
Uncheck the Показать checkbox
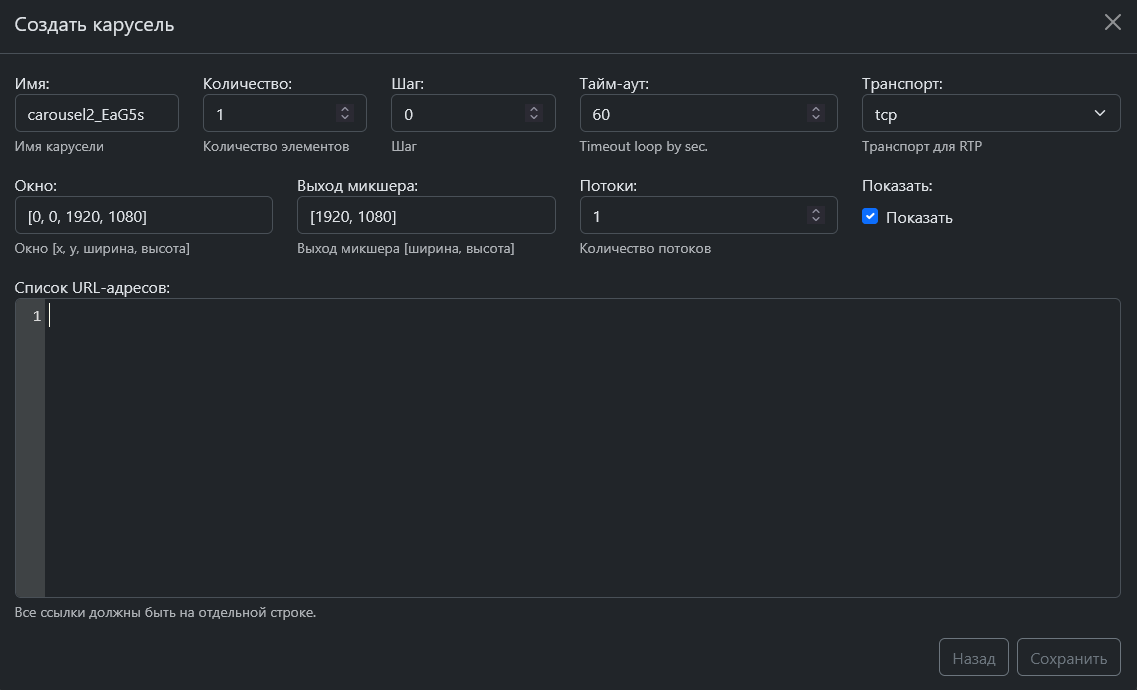[870, 217]
